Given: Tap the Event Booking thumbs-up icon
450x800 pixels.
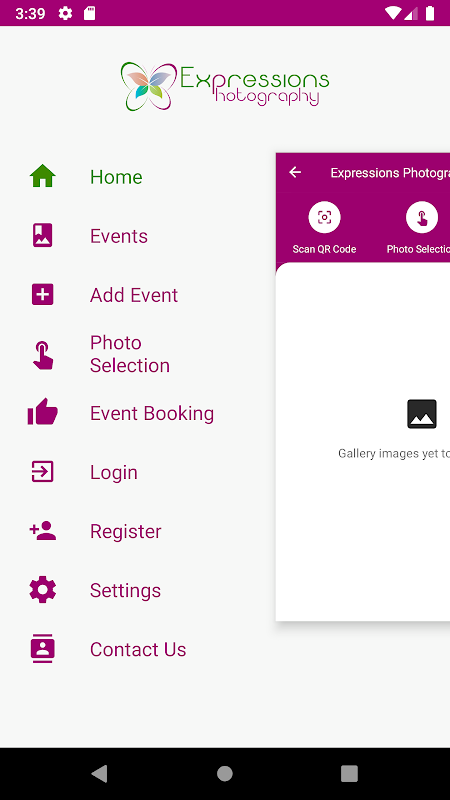Looking at the screenshot, I should pos(42,412).
